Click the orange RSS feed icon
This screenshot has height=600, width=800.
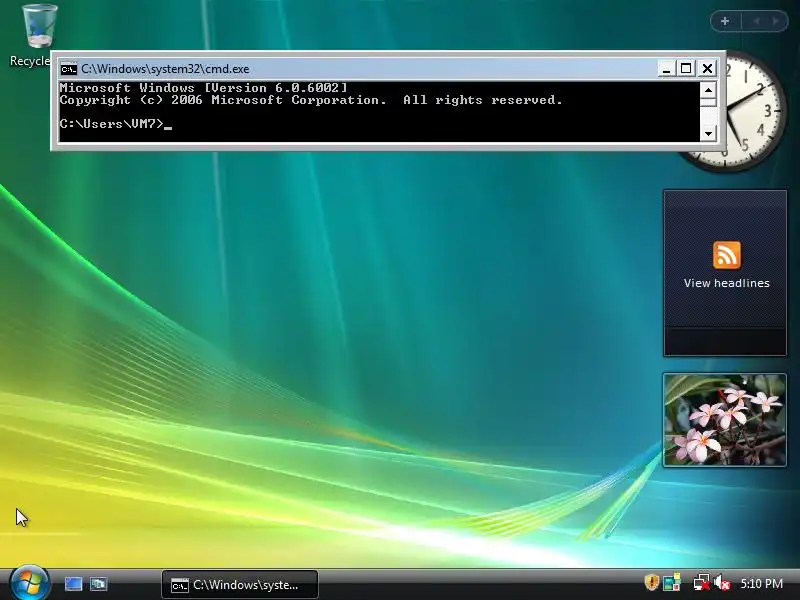pos(727,255)
